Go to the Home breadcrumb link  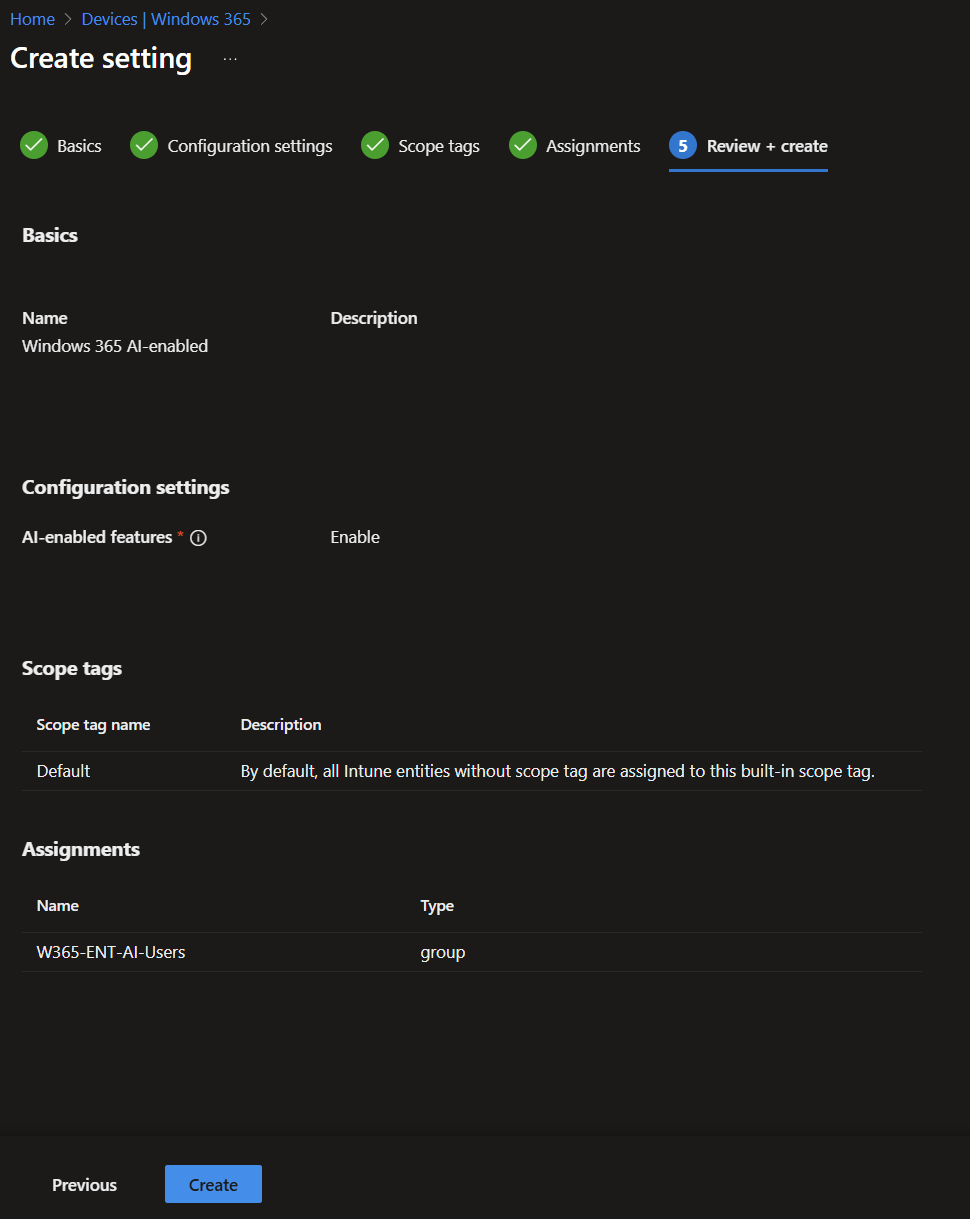click(32, 20)
